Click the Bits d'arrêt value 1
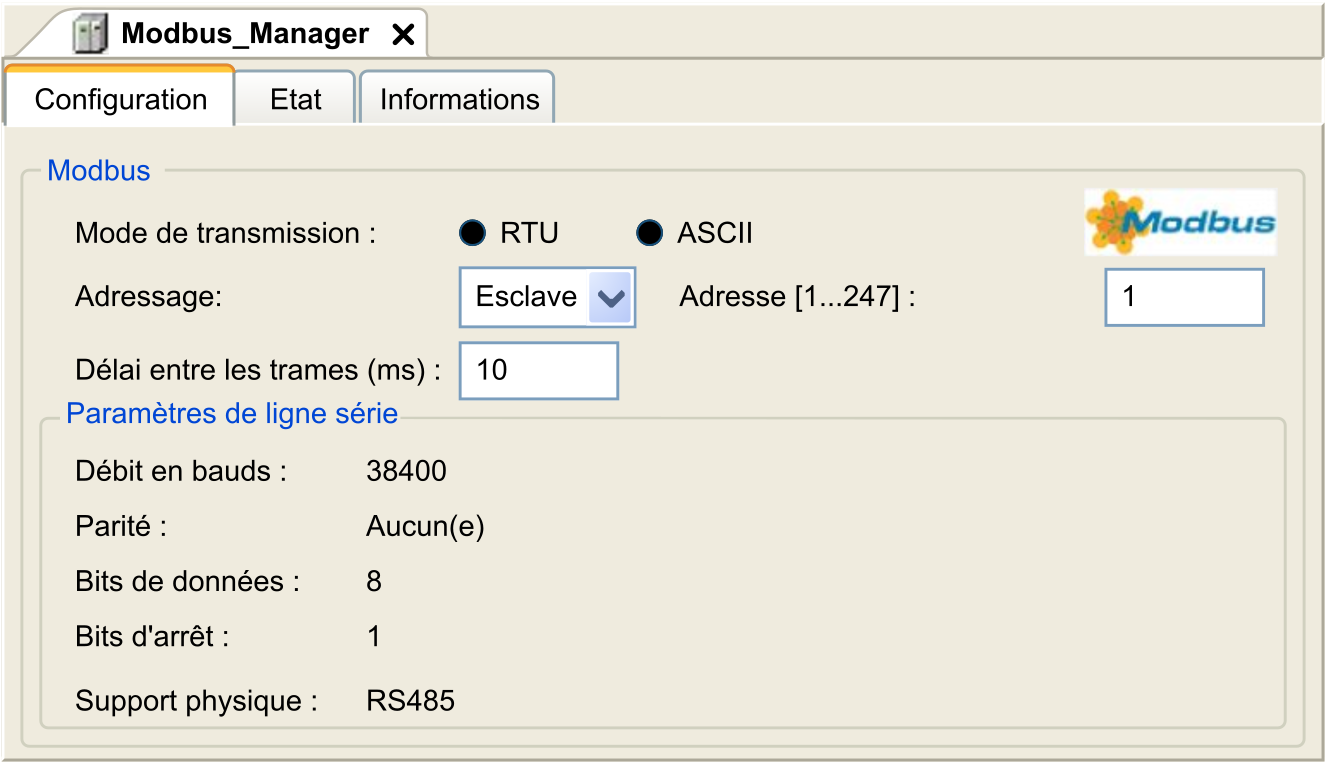This screenshot has width=1326, height=763. [374, 637]
